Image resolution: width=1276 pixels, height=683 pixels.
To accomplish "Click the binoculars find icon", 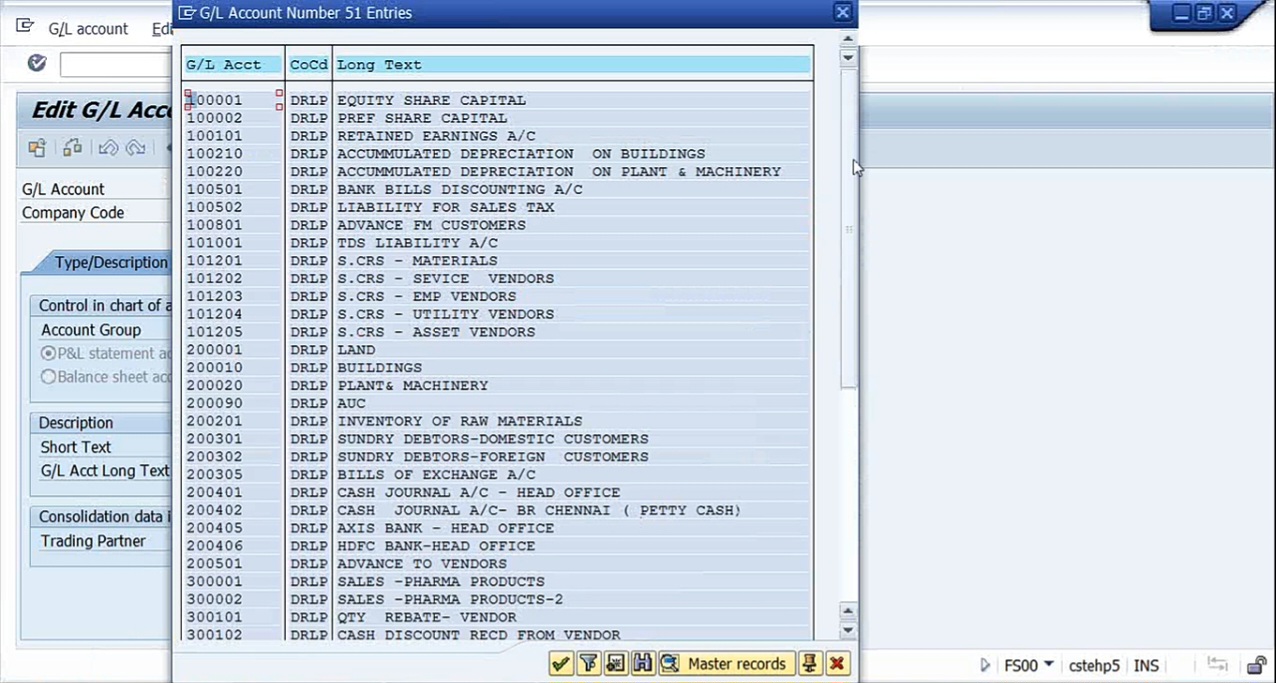I will [642, 663].
